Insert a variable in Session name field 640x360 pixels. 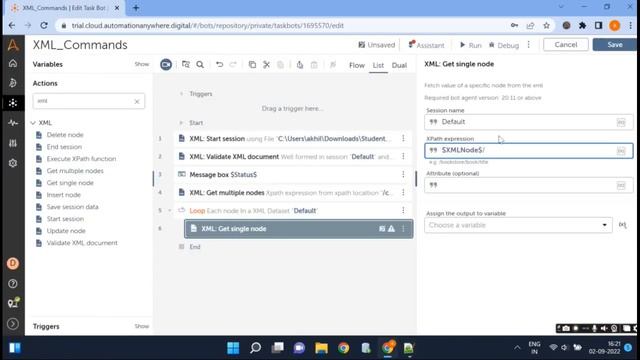621,122
